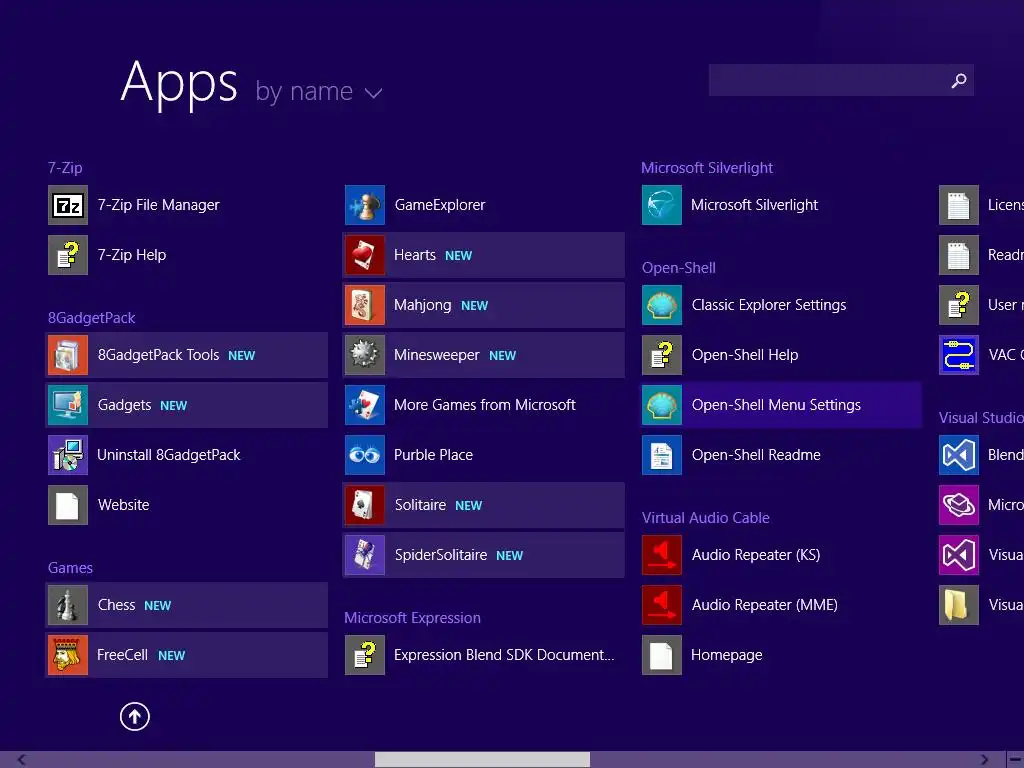This screenshot has height=768, width=1024.
Task: Click the 'Minesweeper' app name text
Action: pyautogui.click(x=437, y=355)
